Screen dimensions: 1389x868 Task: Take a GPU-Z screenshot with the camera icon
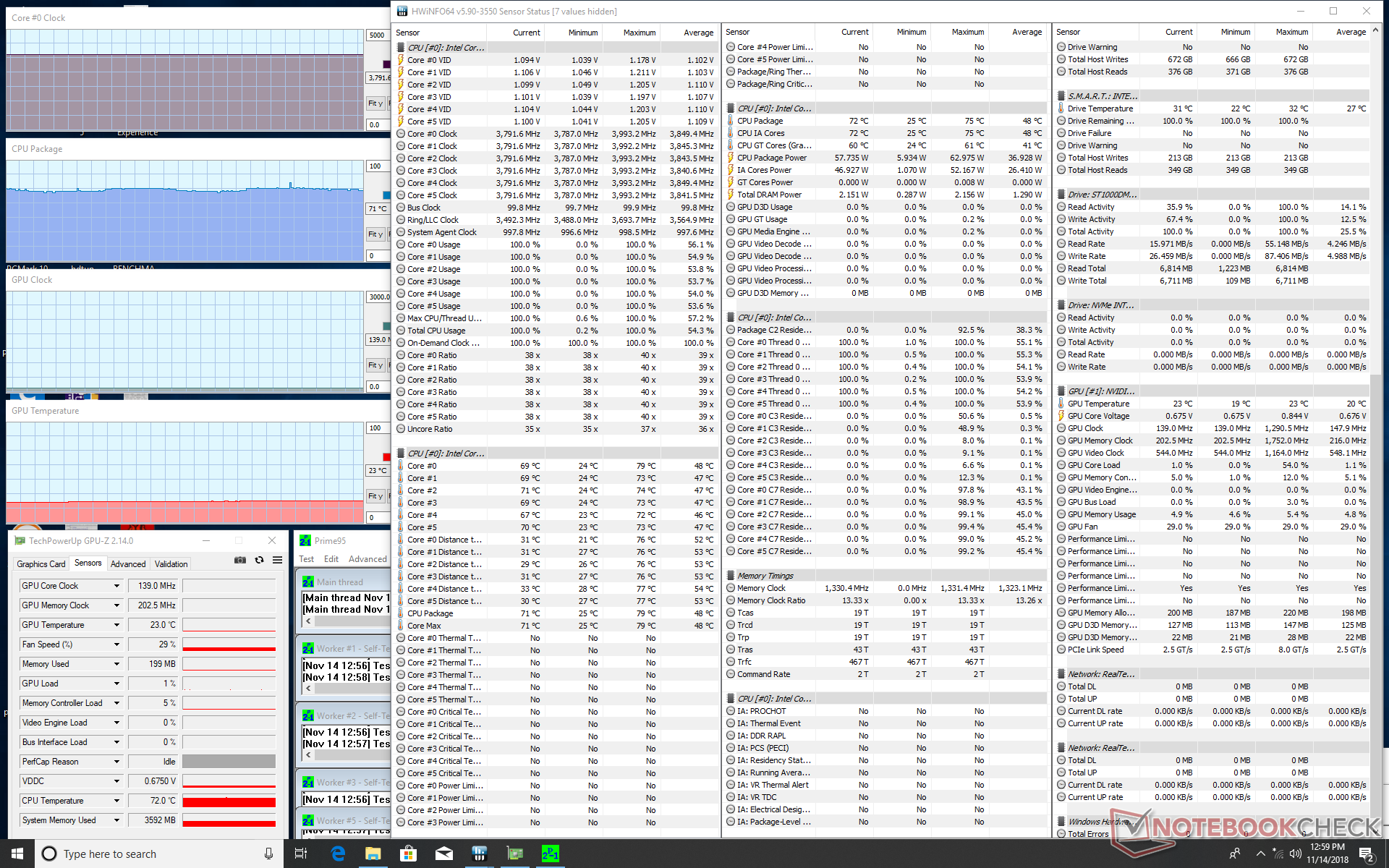tap(240, 560)
